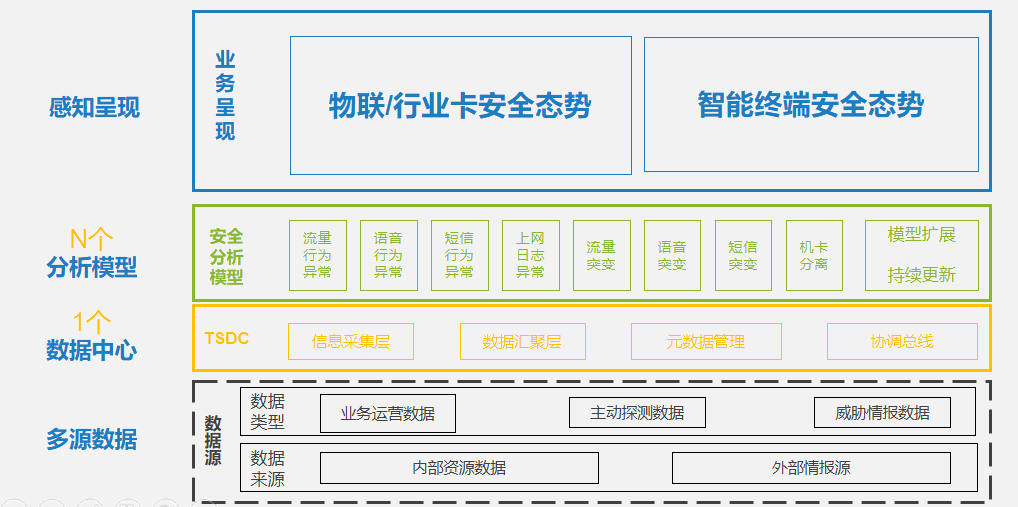Click the 数据汇聚层 box

coord(521,341)
